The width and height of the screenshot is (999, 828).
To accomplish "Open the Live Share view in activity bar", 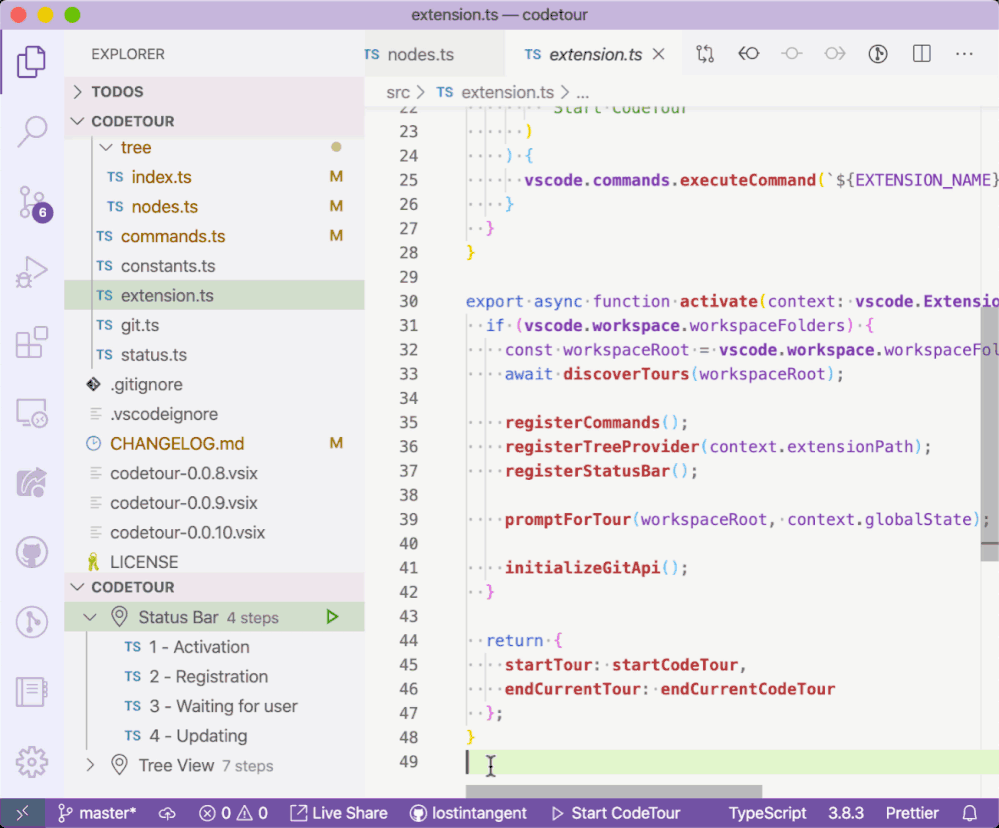I will (x=31, y=483).
